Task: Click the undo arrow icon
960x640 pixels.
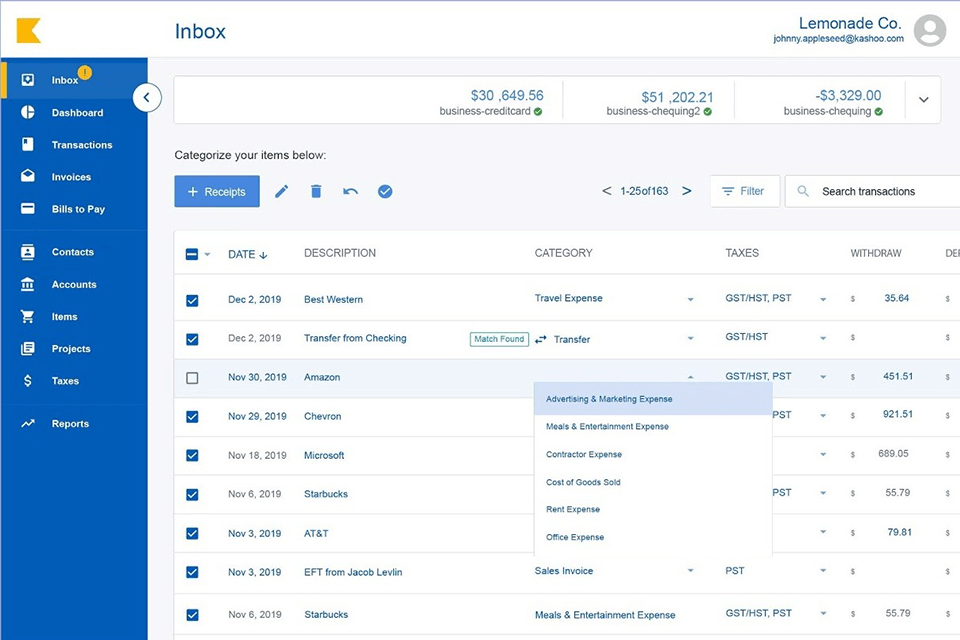Action: click(350, 192)
